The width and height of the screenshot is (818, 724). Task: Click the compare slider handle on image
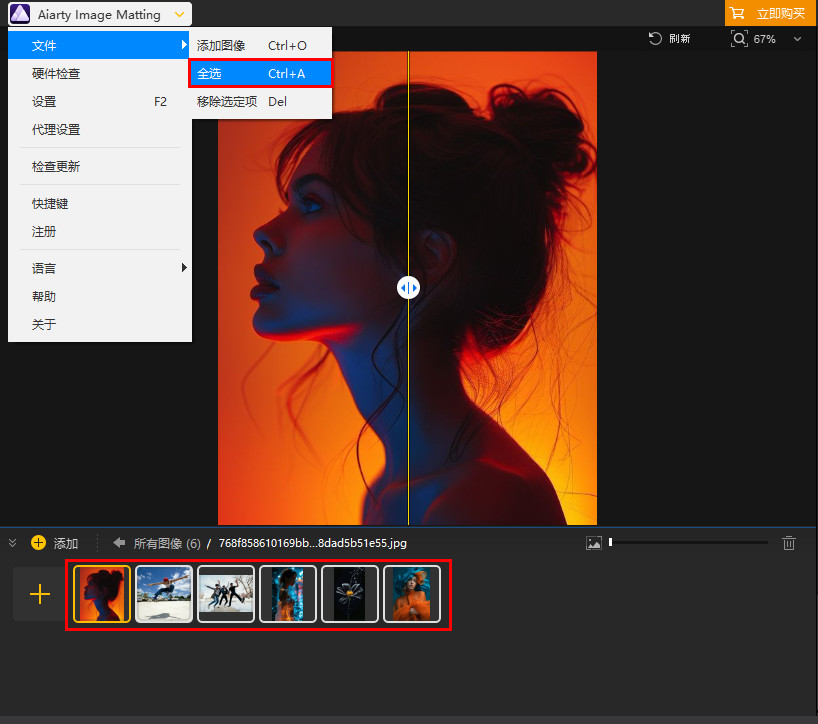coord(408,287)
